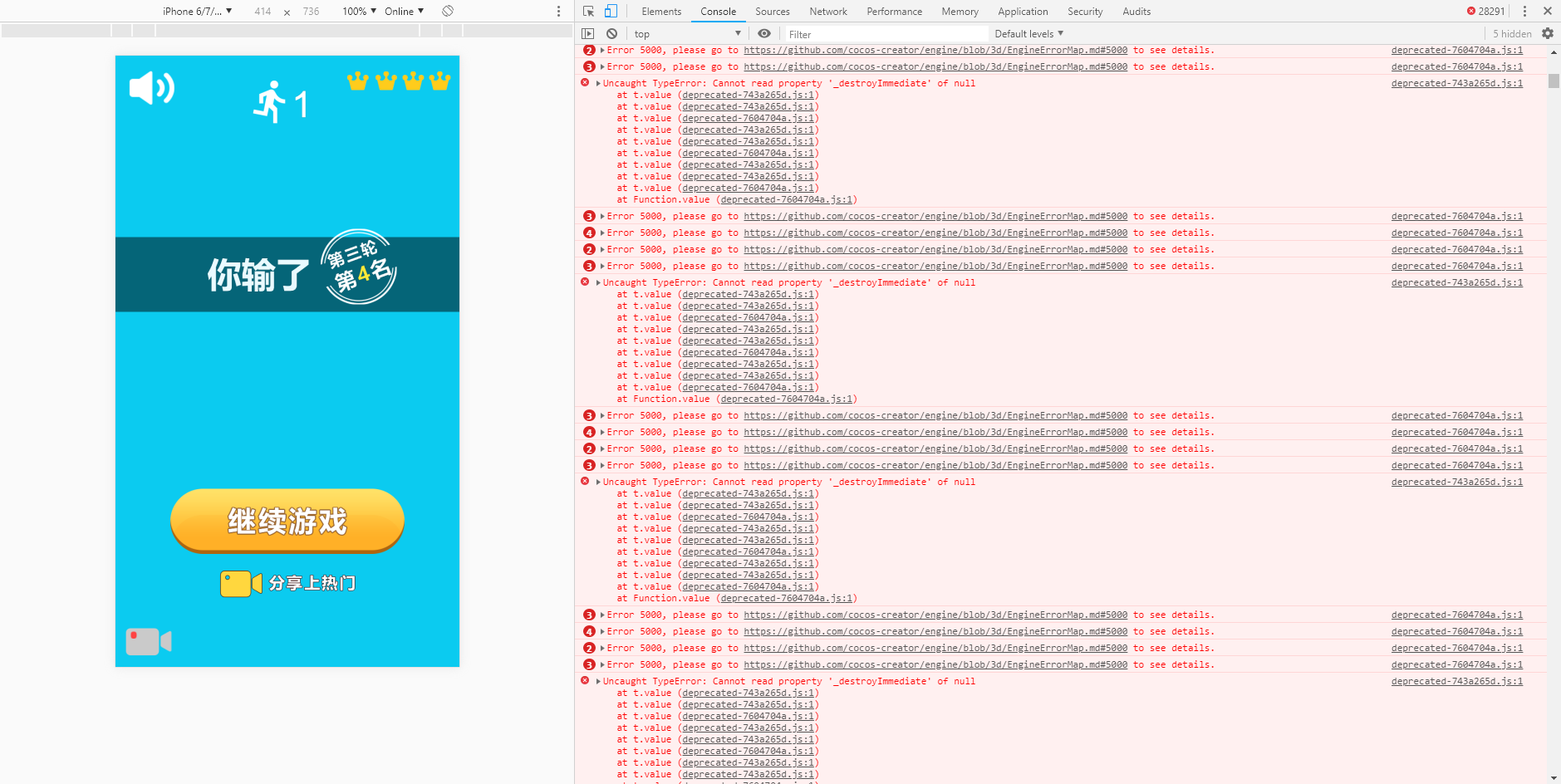Close the DevTools panel

coord(1548,11)
